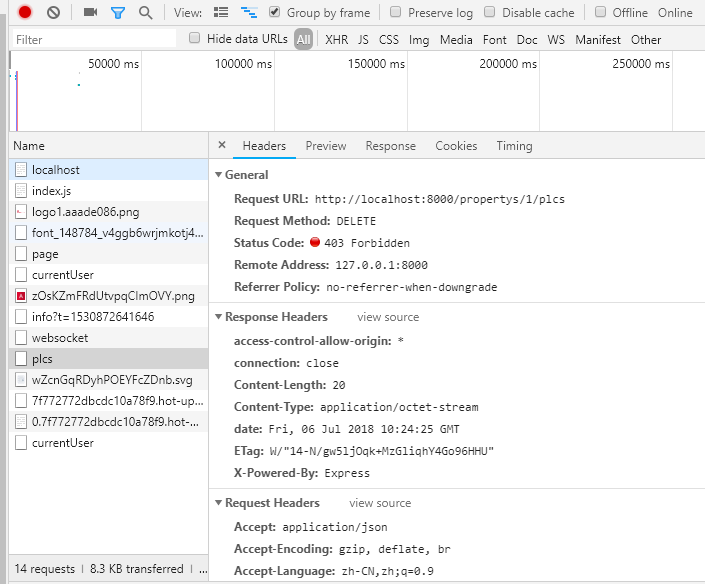Screen dimensions: 705x584
Task: Enable Preserve log checkbox
Action: pos(395,12)
